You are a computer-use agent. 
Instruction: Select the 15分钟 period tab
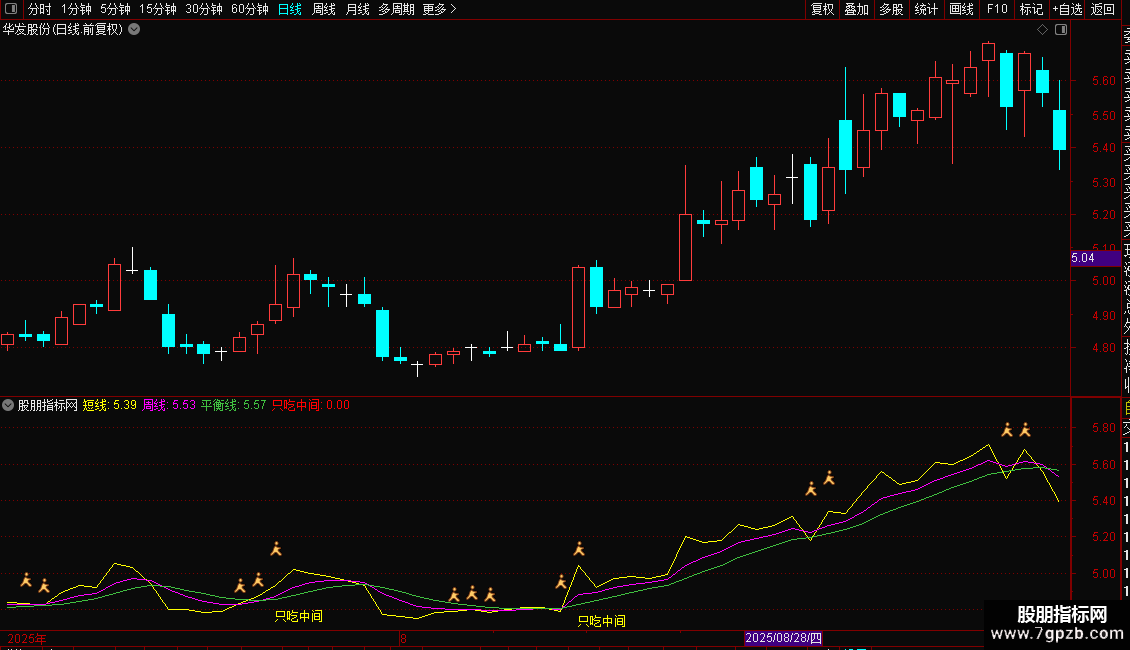158,9
